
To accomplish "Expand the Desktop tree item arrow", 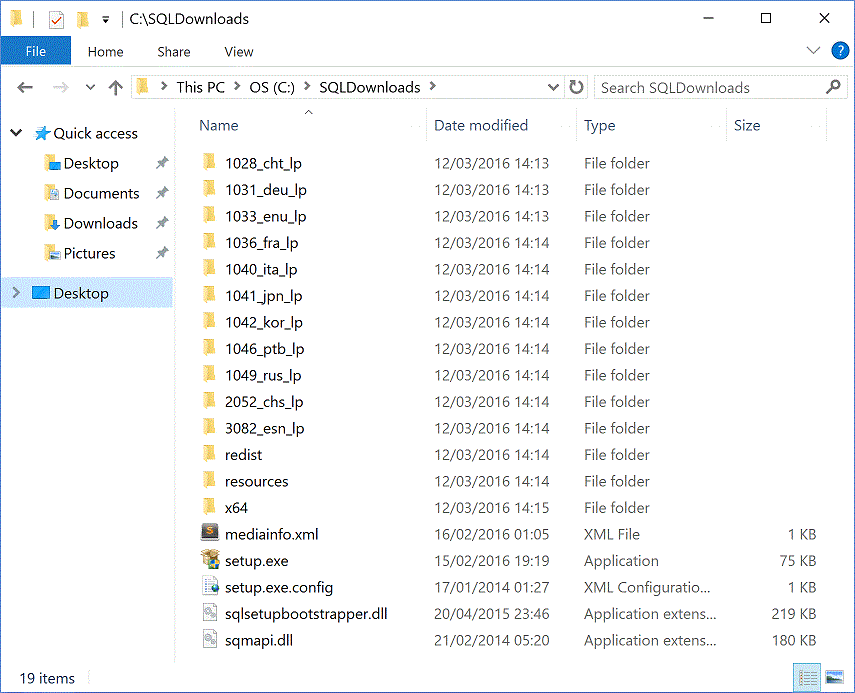I will [18, 293].
